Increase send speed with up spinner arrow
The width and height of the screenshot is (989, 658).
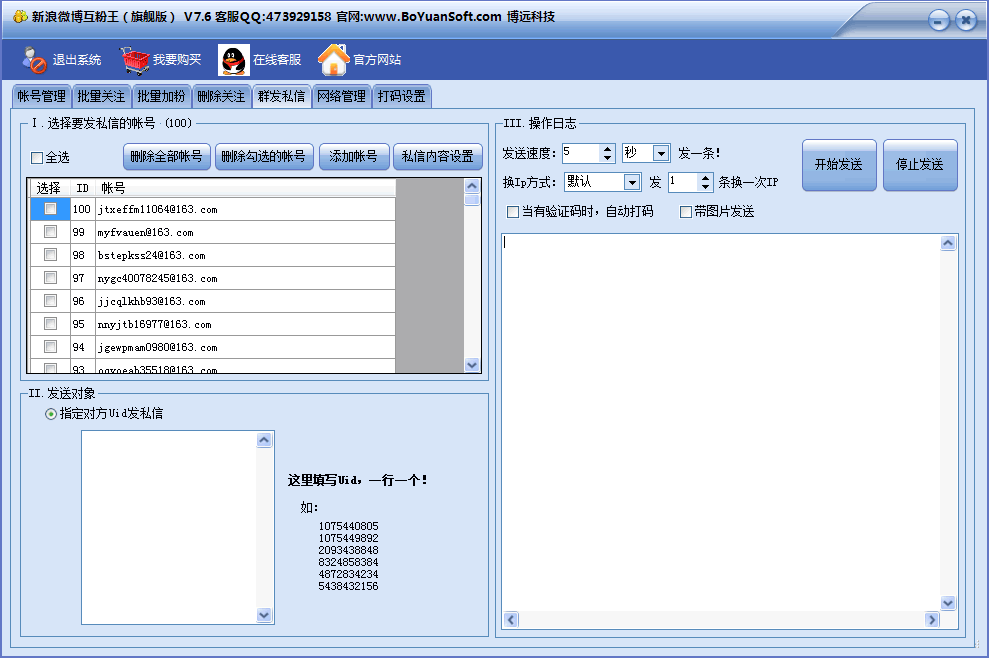pyautogui.click(x=607, y=148)
